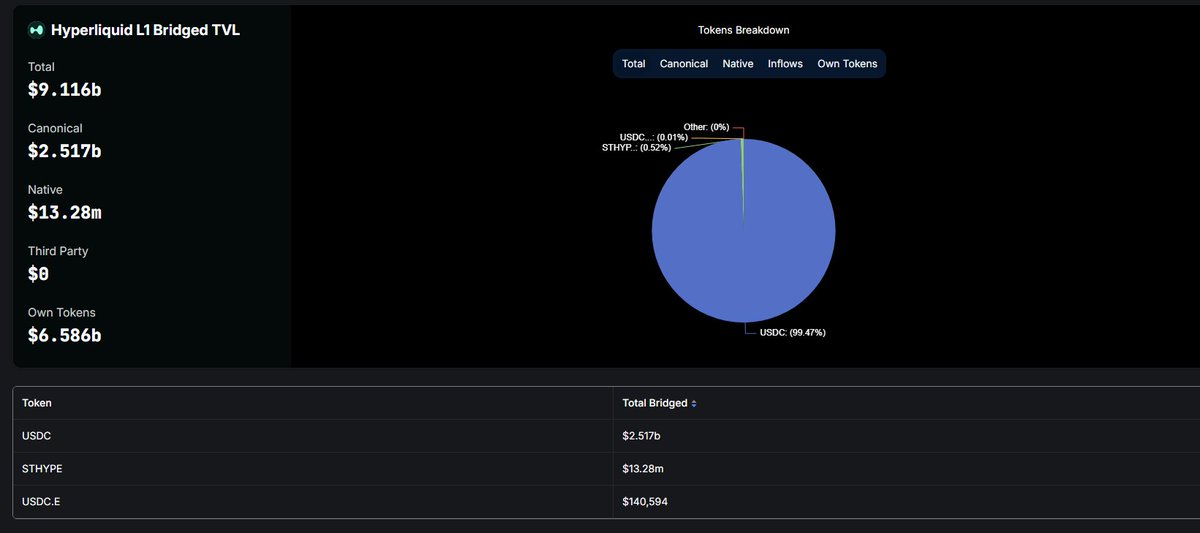Click the $2.517b cell in the table
Image resolution: width=1200 pixels, height=533 pixels.
point(642,436)
